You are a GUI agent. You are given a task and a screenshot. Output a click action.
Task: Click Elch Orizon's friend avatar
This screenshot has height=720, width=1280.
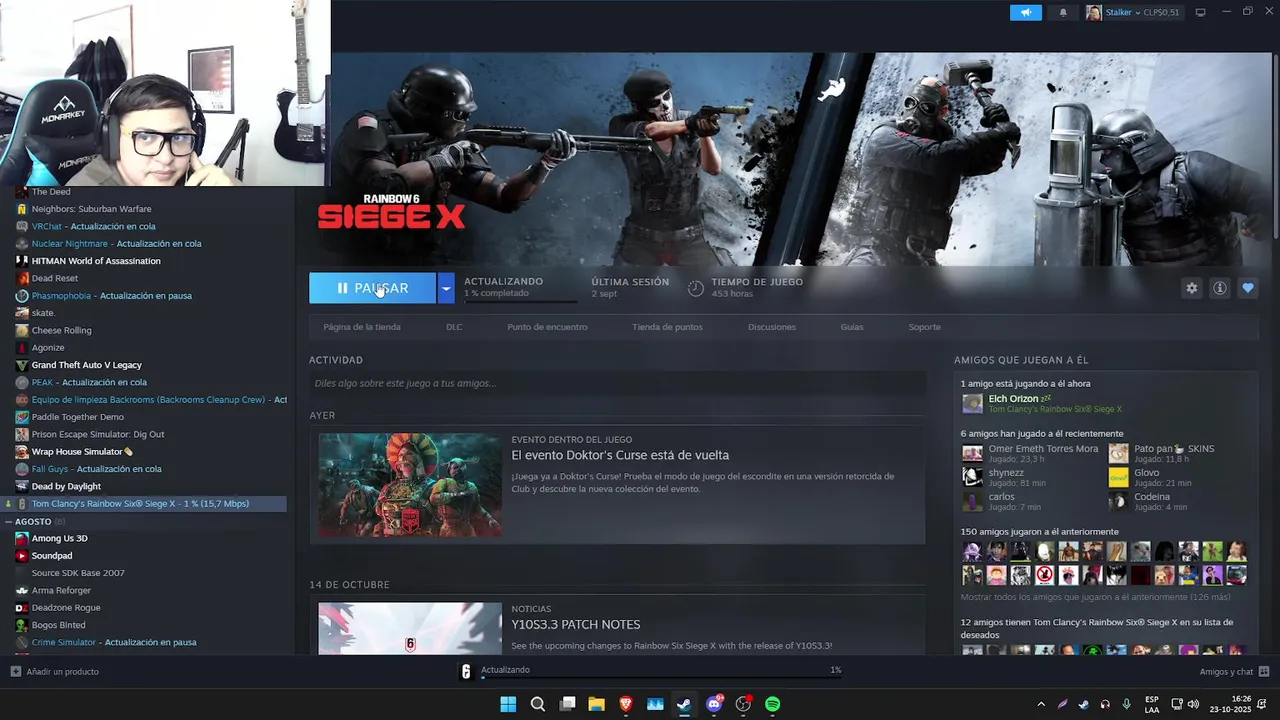coord(972,404)
